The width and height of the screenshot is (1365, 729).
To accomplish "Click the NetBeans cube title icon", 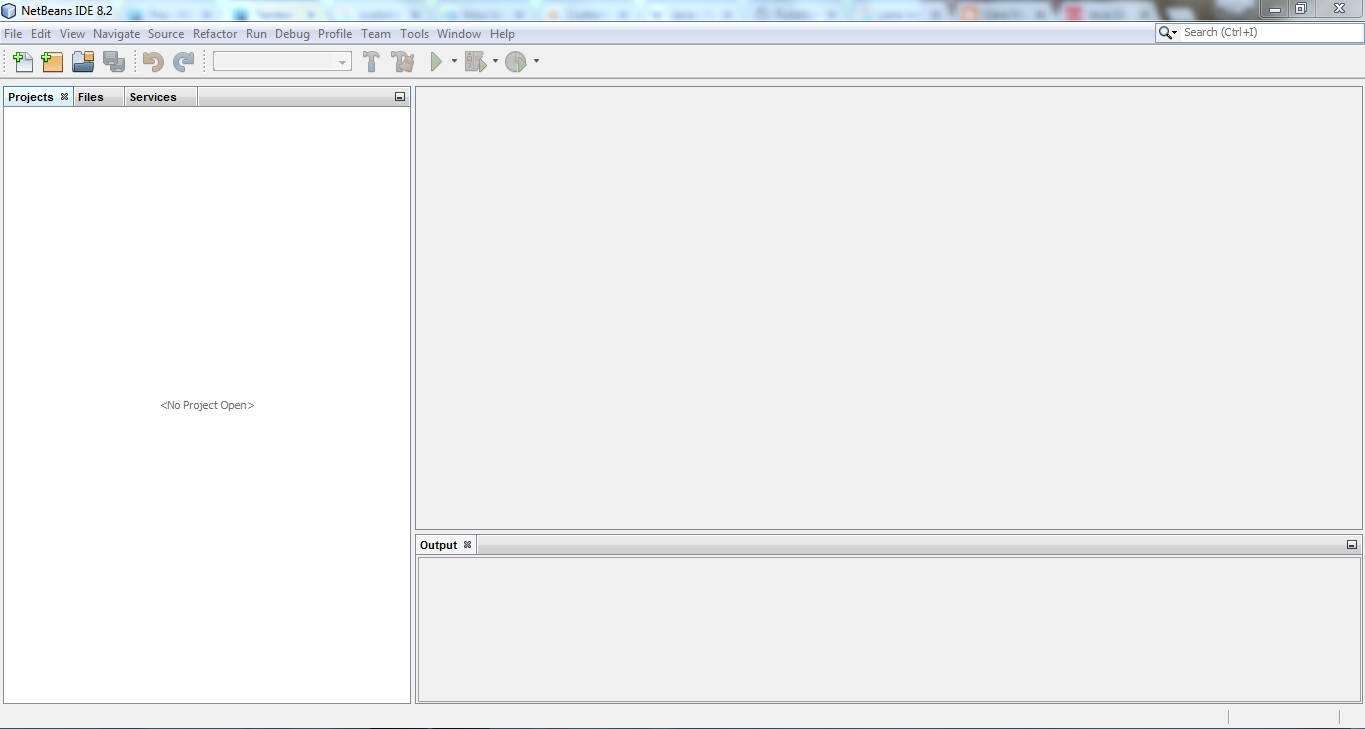I will tap(9, 10).
